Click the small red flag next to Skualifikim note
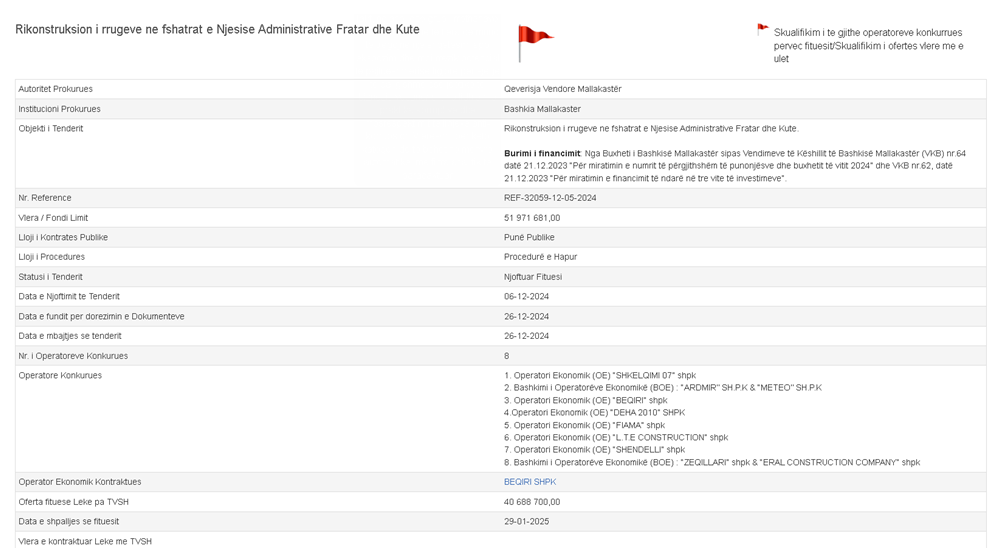The width and height of the screenshot is (1006, 555). (762, 30)
